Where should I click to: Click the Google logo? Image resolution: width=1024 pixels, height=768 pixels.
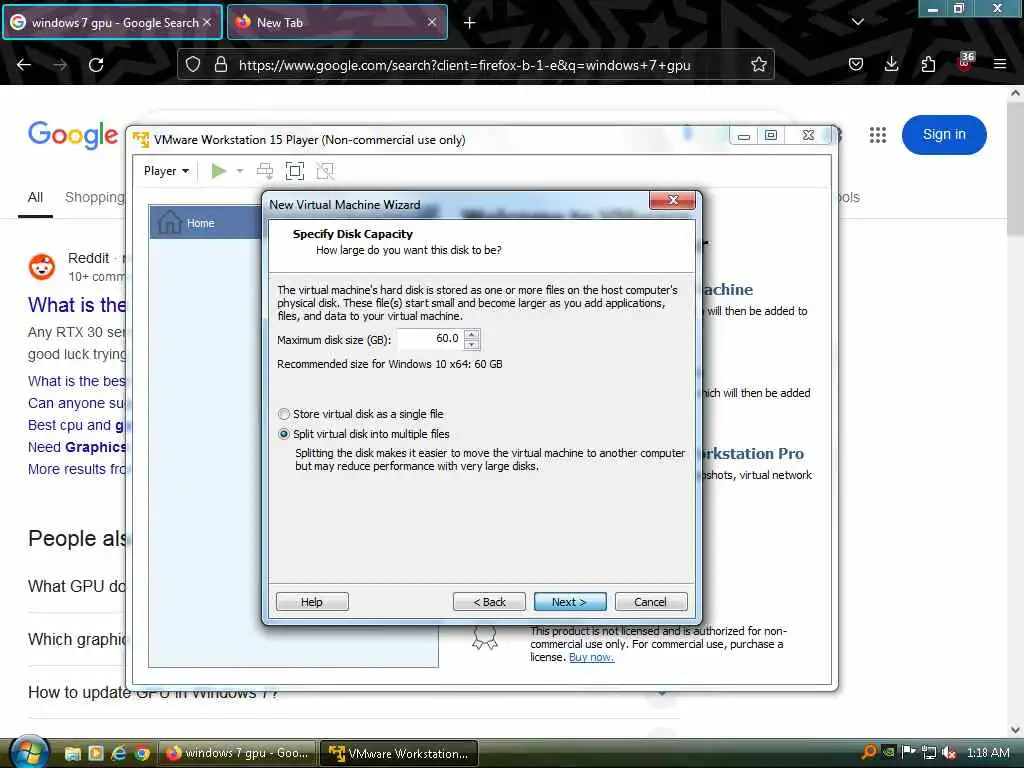pos(73,136)
